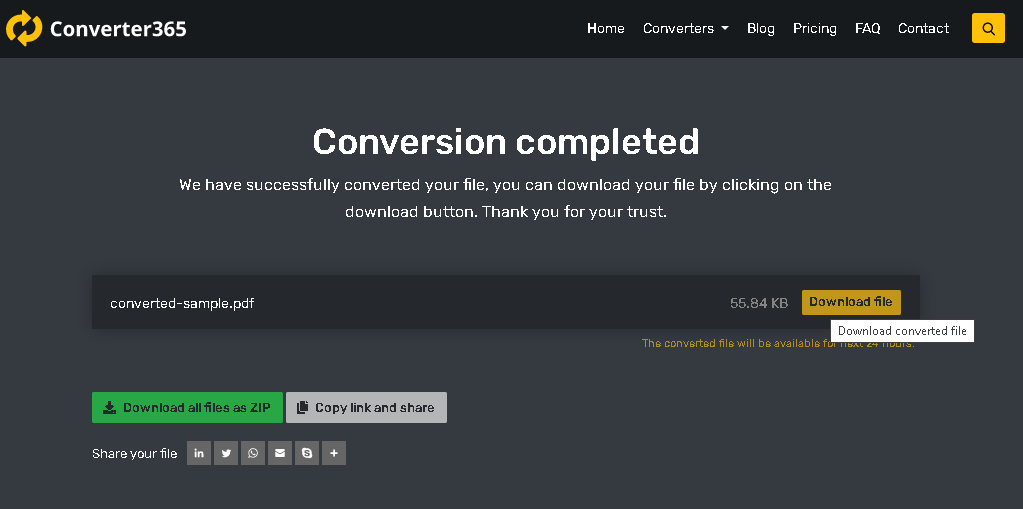Image resolution: width=1023 pixels, height=509 pixels.
Task: Click the yellow search icon button
Action: [x=987, y=28]
